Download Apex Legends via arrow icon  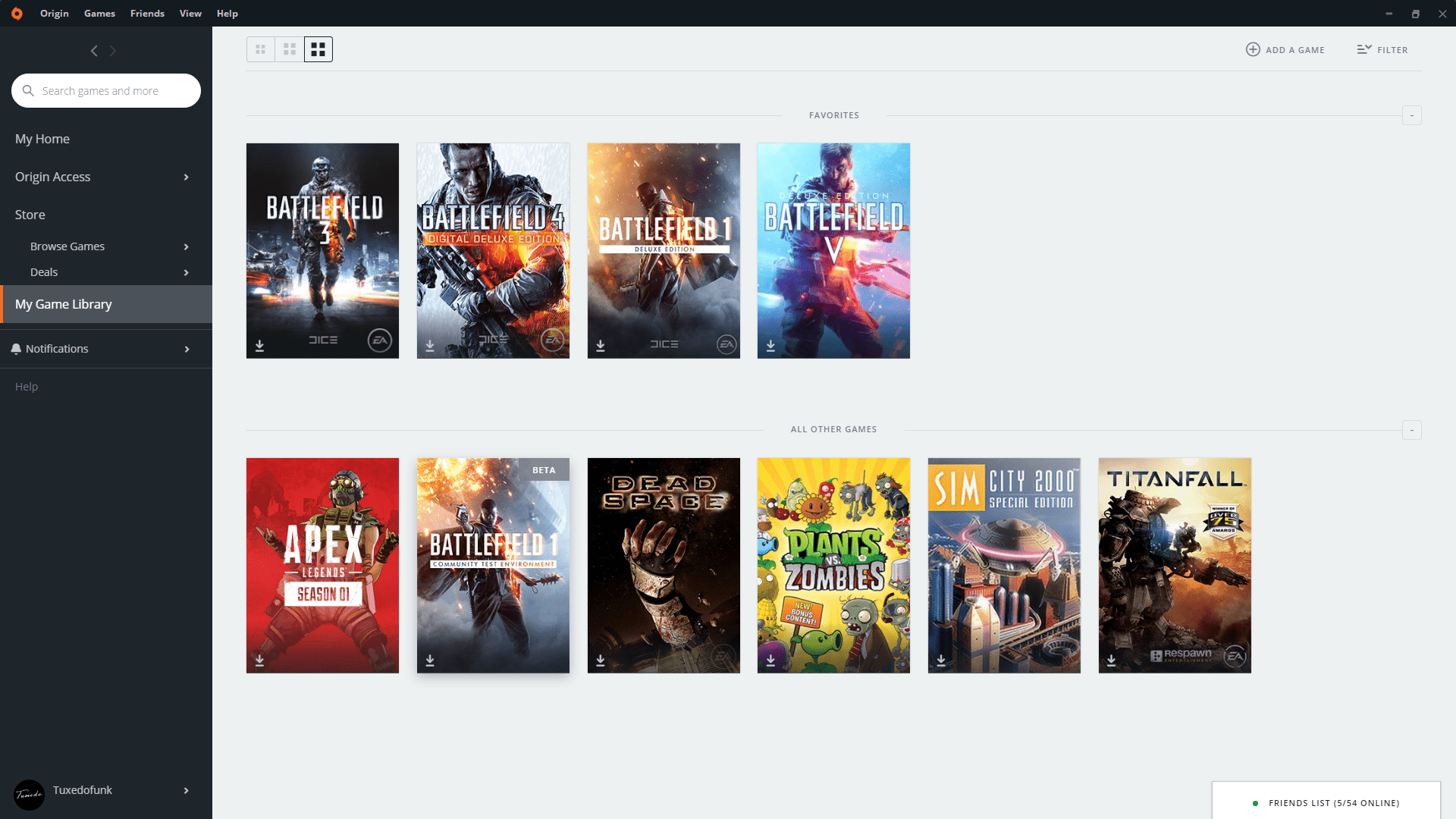[x=259, y=661]
